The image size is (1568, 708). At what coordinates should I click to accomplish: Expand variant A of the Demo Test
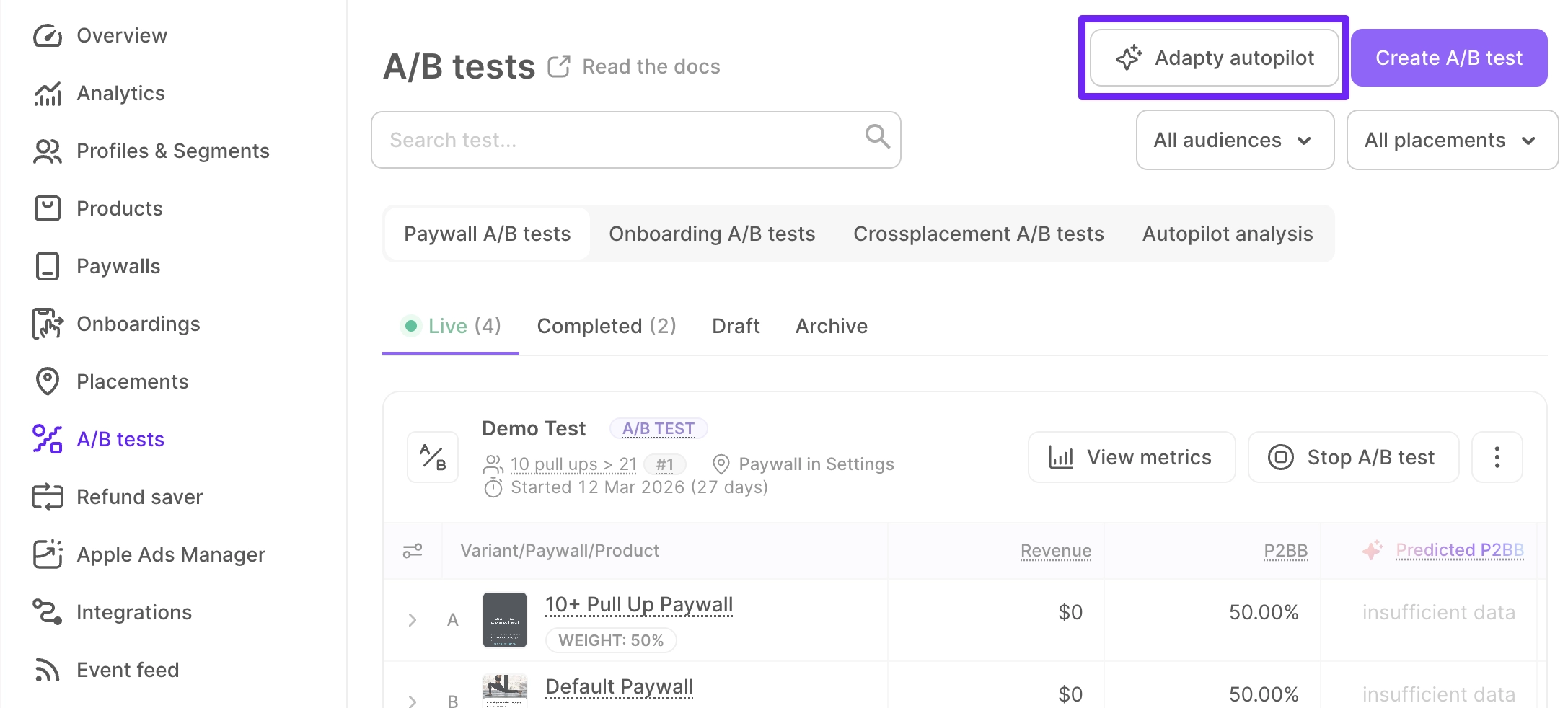click(412, 619)
